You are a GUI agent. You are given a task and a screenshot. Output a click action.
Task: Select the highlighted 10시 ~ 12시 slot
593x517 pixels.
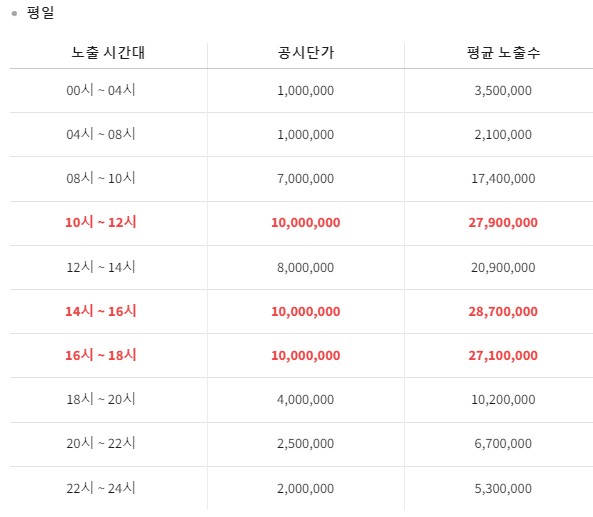click(x=101, y=222)
